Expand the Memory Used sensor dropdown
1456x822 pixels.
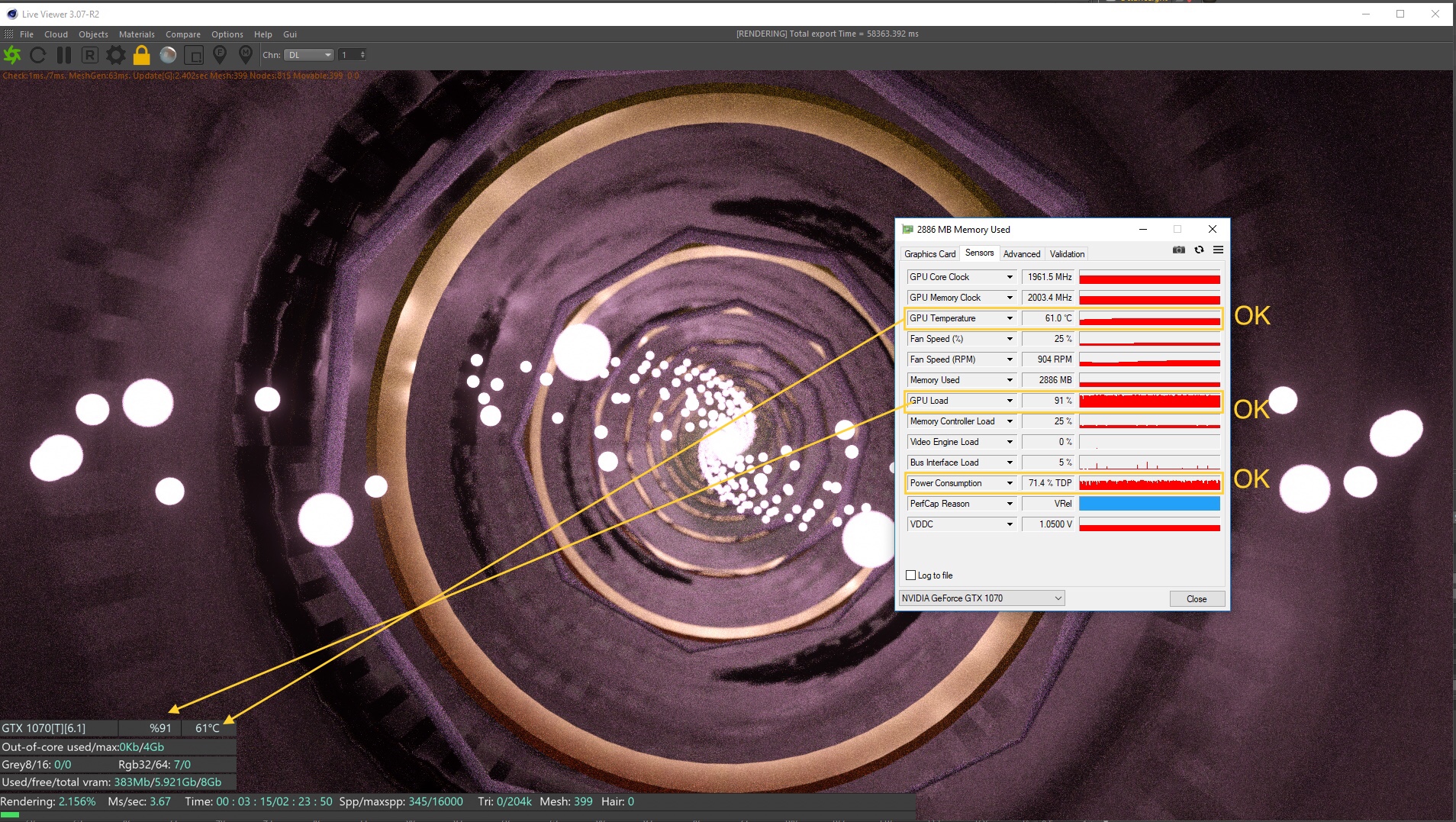pyautogui.click(x=1010, y=380)
